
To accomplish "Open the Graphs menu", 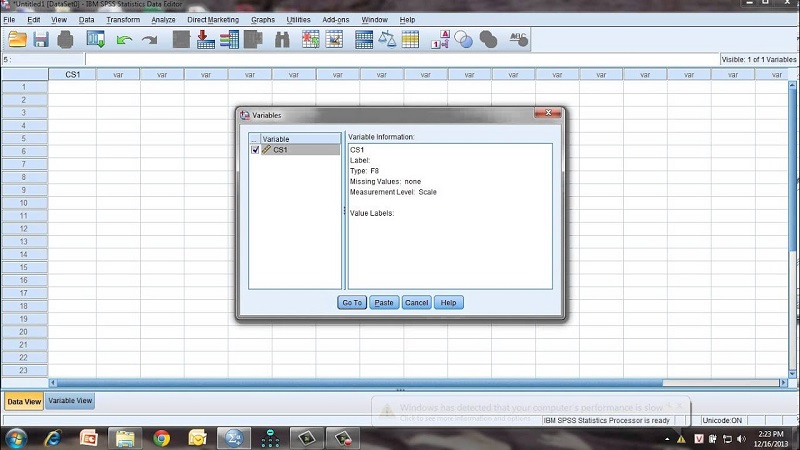I will click(263, 19).
